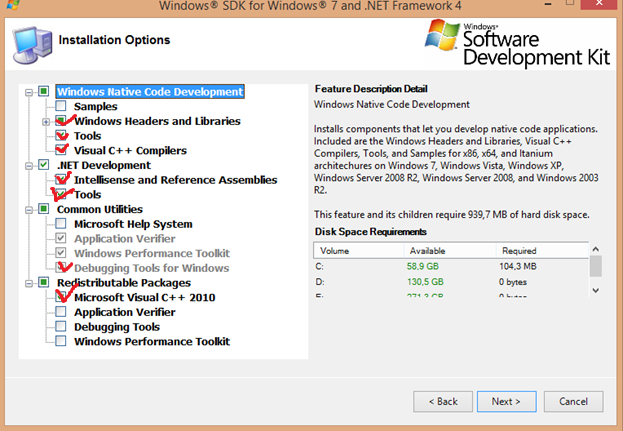Select Intellisense and Reference Assemblies label
This screenshot has width=623, height=431.
click(176, 180)
